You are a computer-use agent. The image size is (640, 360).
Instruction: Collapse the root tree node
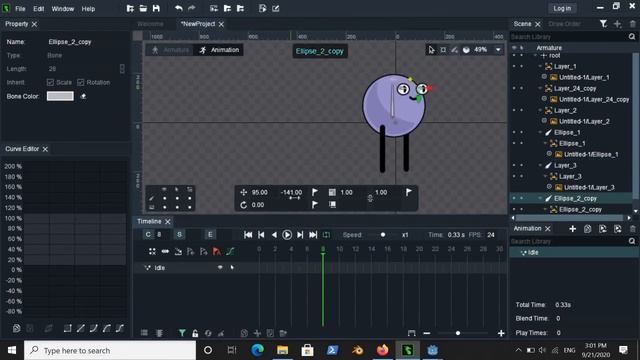point(536,56)
